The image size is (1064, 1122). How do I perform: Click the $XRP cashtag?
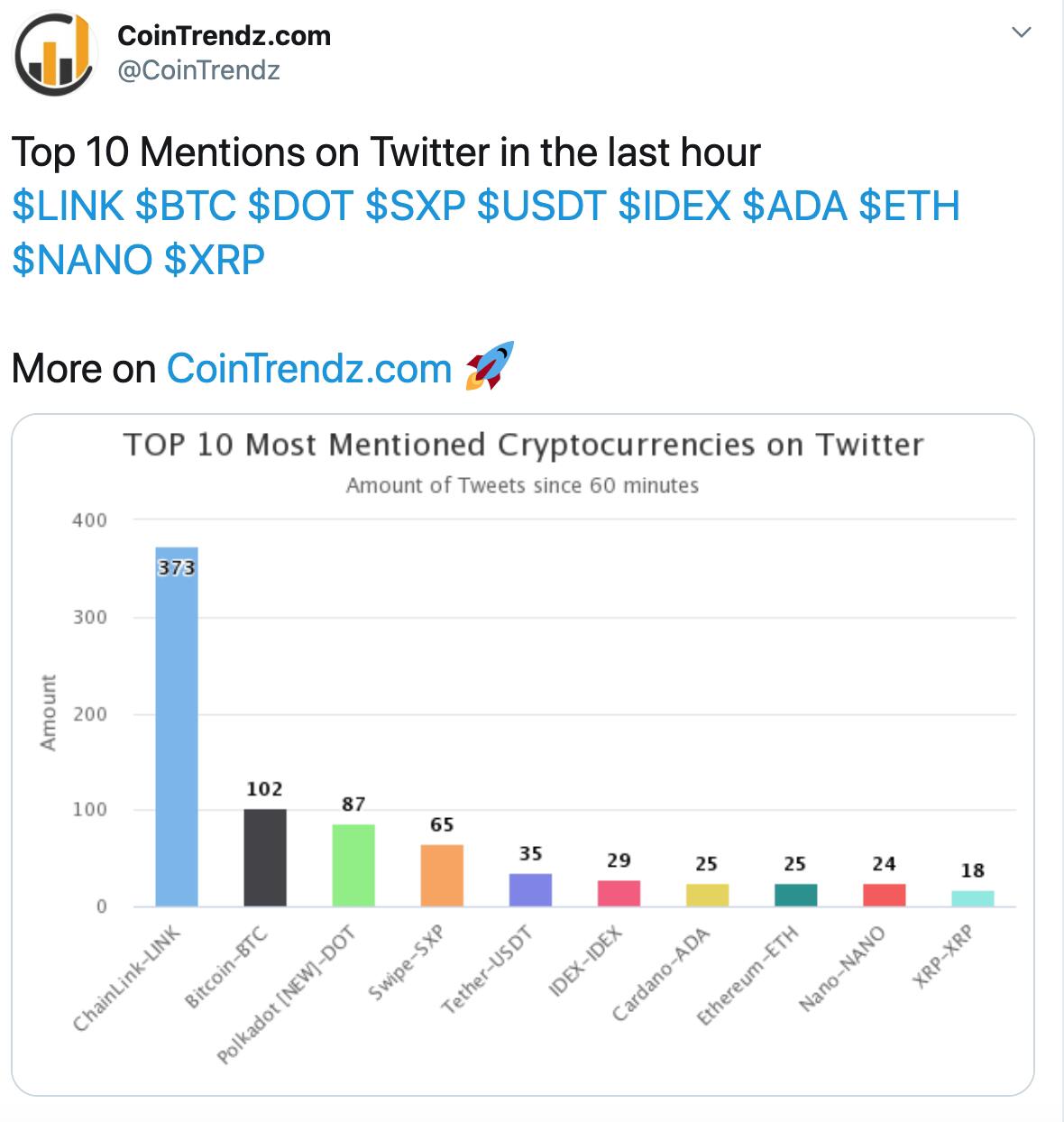215,260
